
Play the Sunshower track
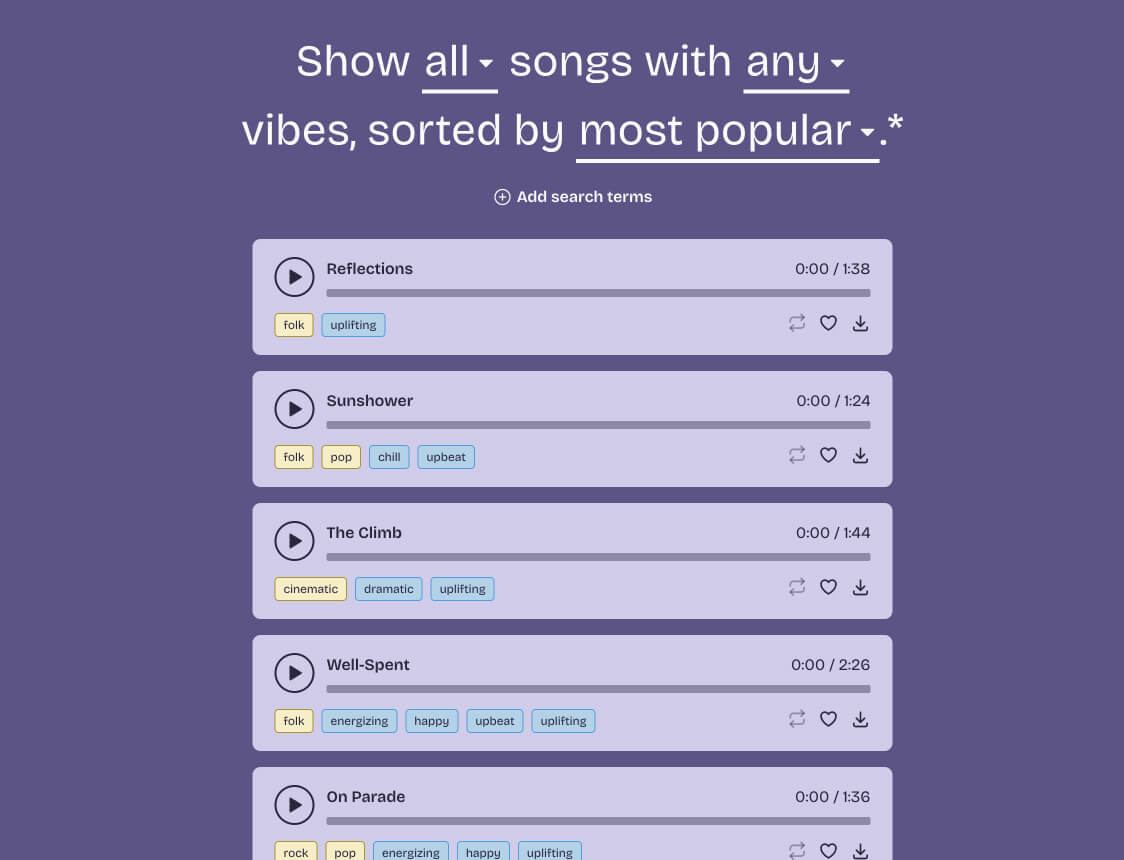pos(294,409)
